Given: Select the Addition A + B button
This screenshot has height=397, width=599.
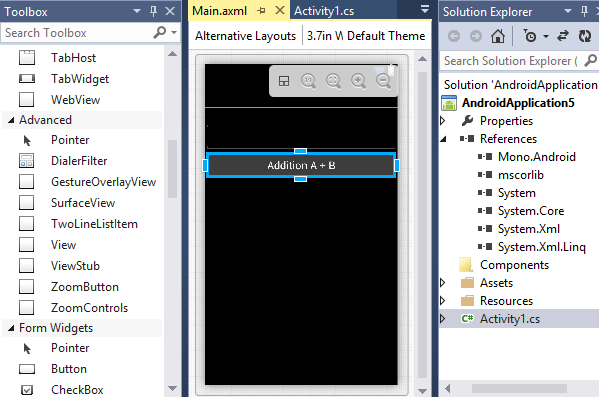Looking at the screenshot, I should (x=301, y=165).
